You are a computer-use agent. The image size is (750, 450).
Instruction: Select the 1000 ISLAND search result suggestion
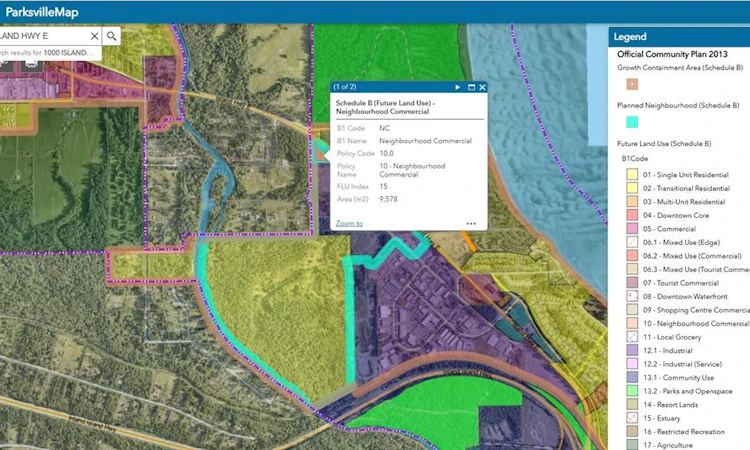(x=50, y=53)
